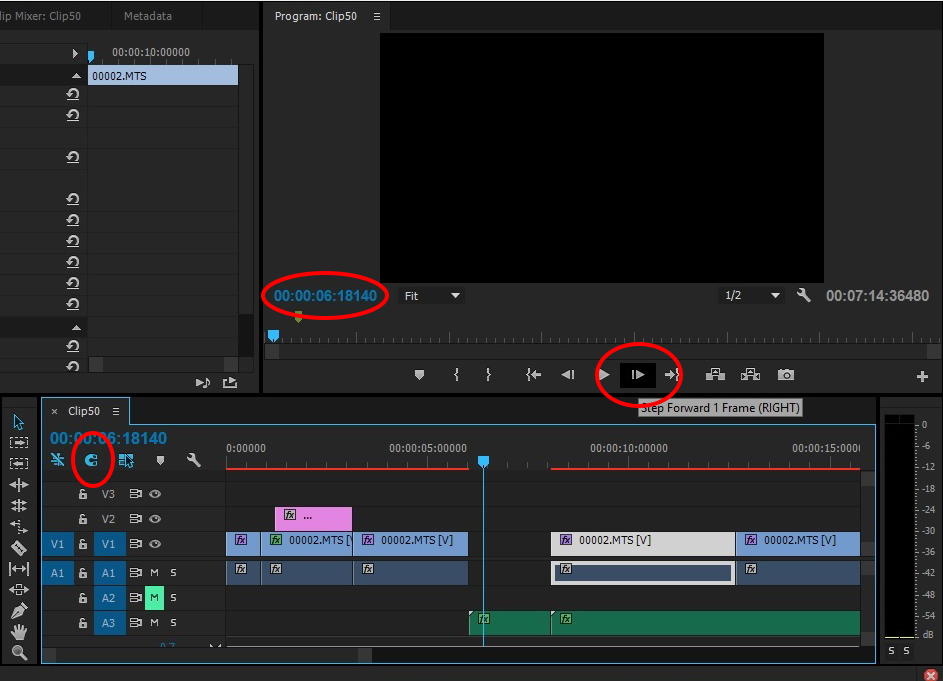This screenshot has height=681, width=943.
Task: Open timeline display settings wrench
Action: pyautogui.click(x=194, y=461)
